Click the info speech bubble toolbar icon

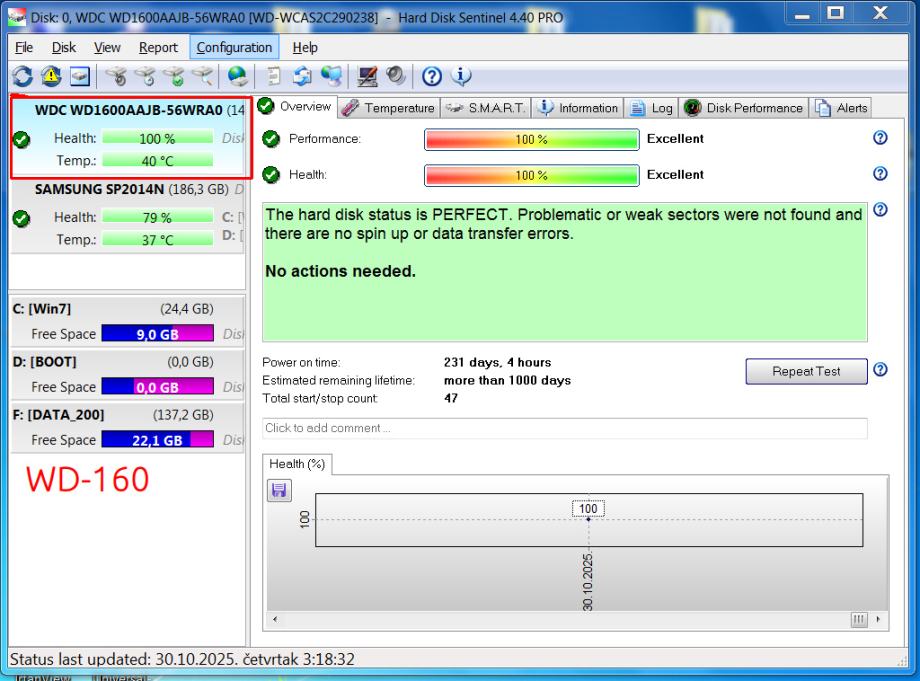point(461,76)
